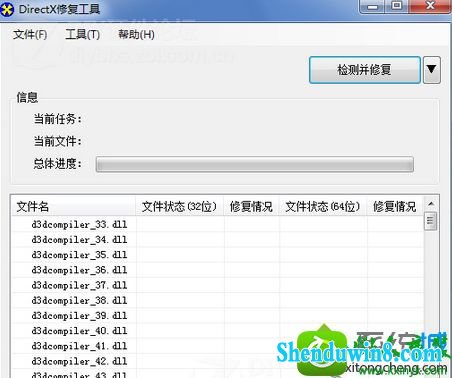The width and height of the screenshot is (452, 378).
Task: Select row d3dcompiler_34.dll
Action: 218,240
